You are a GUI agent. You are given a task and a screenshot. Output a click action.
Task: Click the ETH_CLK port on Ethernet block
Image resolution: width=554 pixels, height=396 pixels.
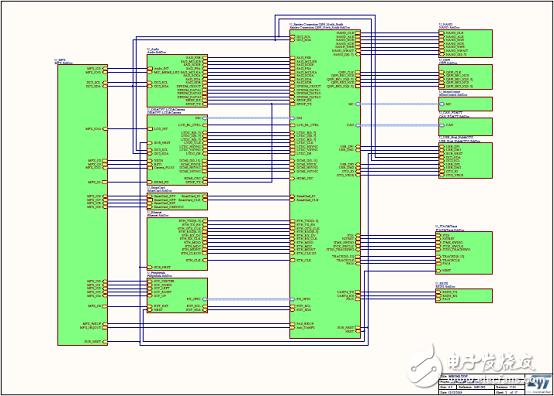pos(205,260)
